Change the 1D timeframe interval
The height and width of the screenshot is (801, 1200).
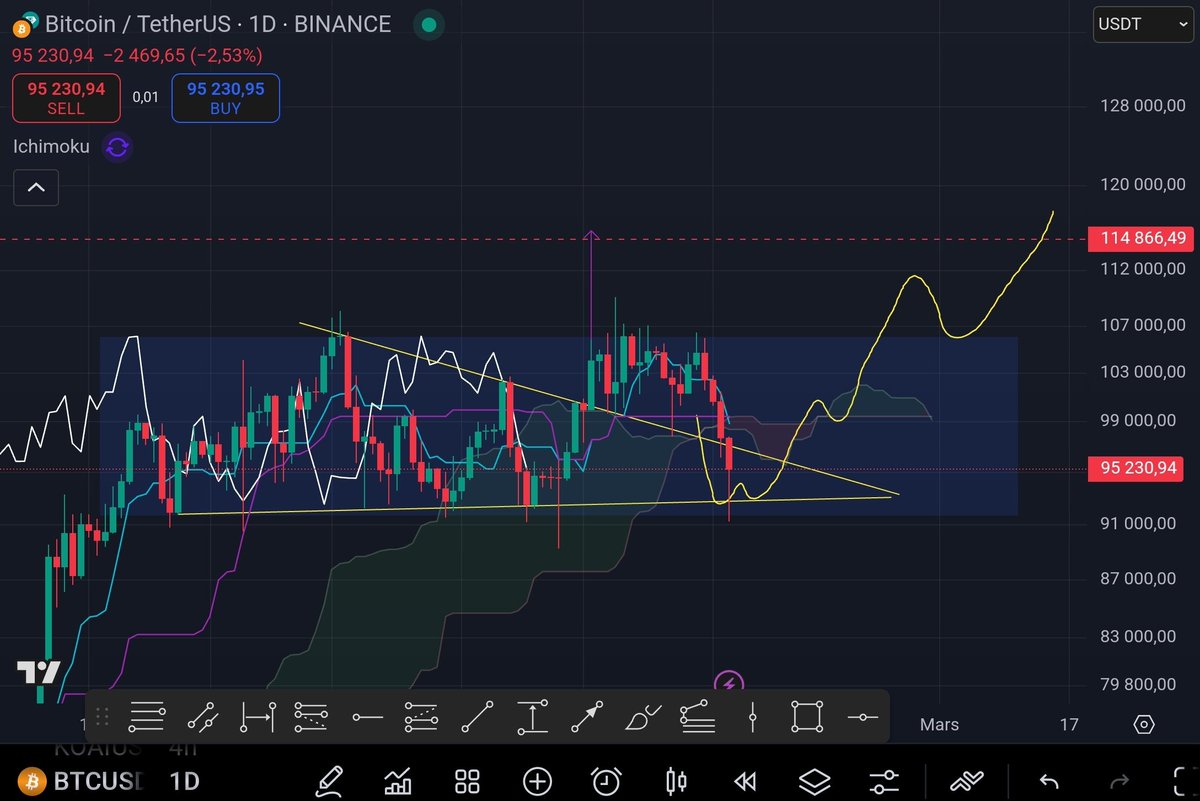tap(184, 780)
